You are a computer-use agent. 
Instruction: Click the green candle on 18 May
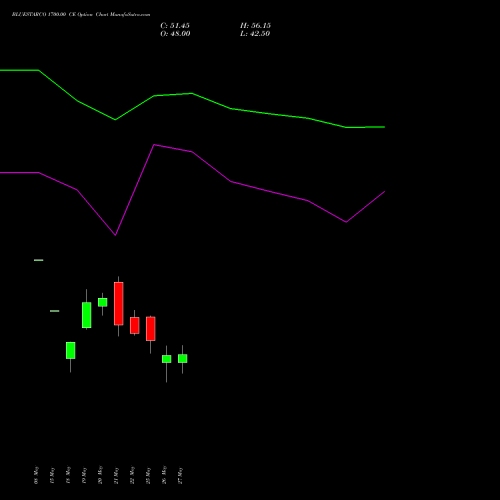pyautogui.click(x=71, y=350)
